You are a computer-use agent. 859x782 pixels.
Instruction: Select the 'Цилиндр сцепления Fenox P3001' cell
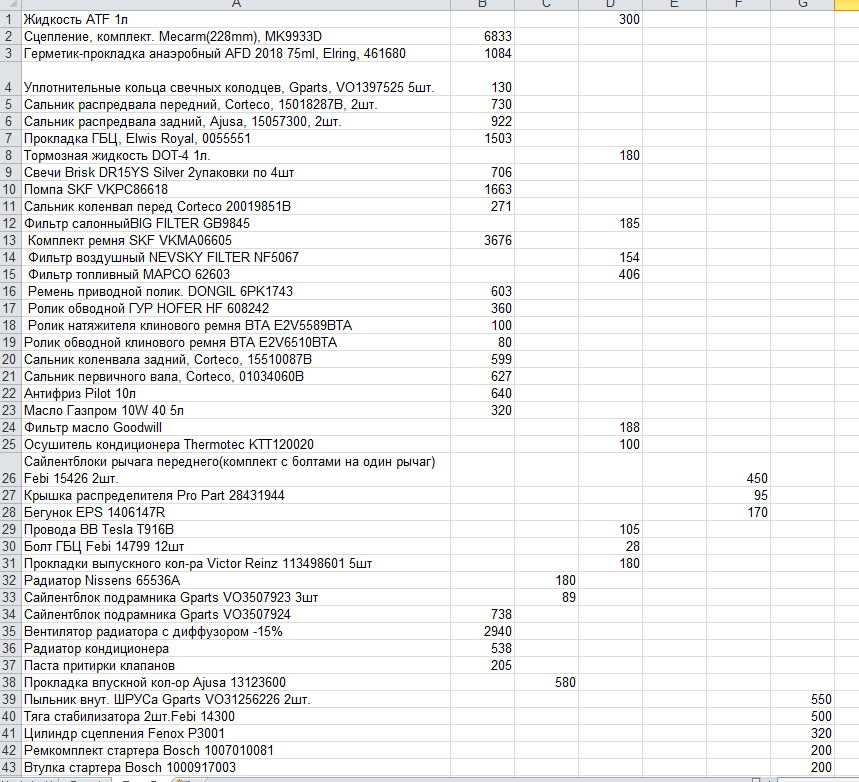point(236,733)
